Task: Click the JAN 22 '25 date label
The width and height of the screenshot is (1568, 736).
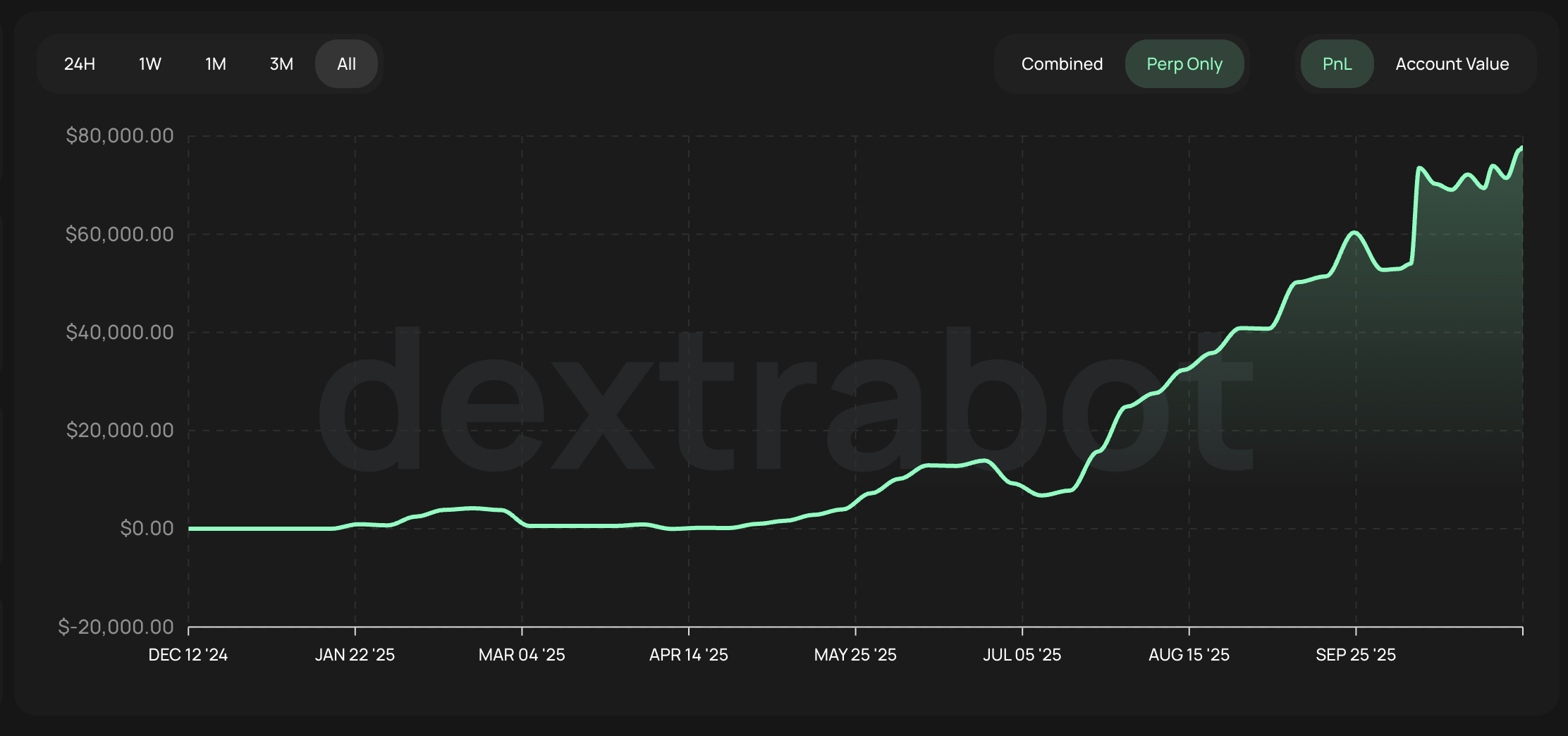Action: pos(355,655)
